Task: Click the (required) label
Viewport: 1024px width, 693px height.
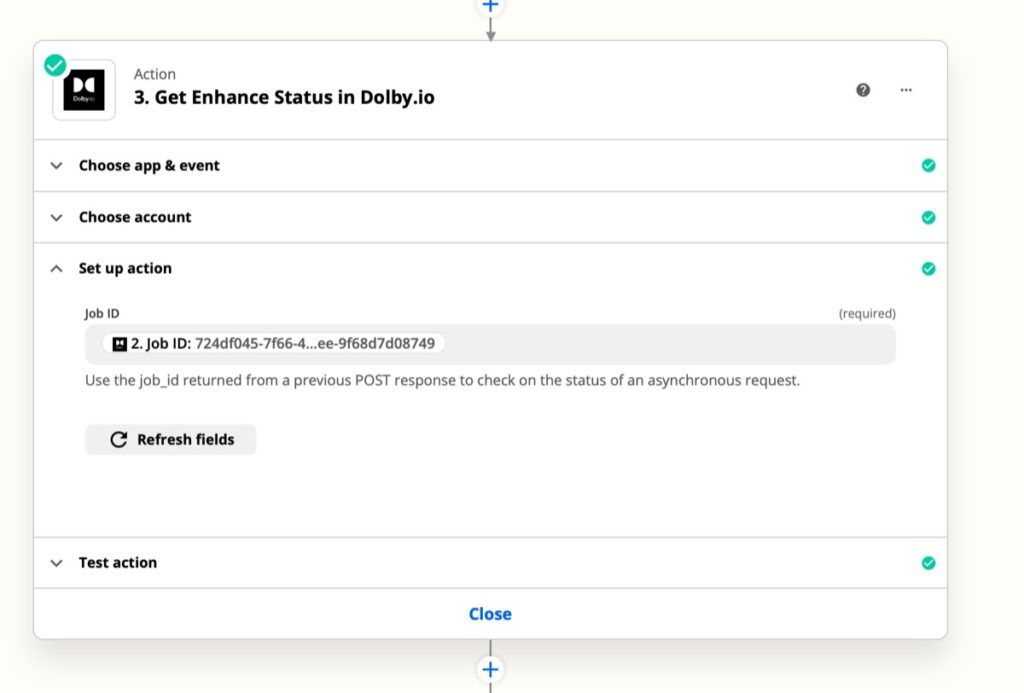Action: (x=867, y=314)
